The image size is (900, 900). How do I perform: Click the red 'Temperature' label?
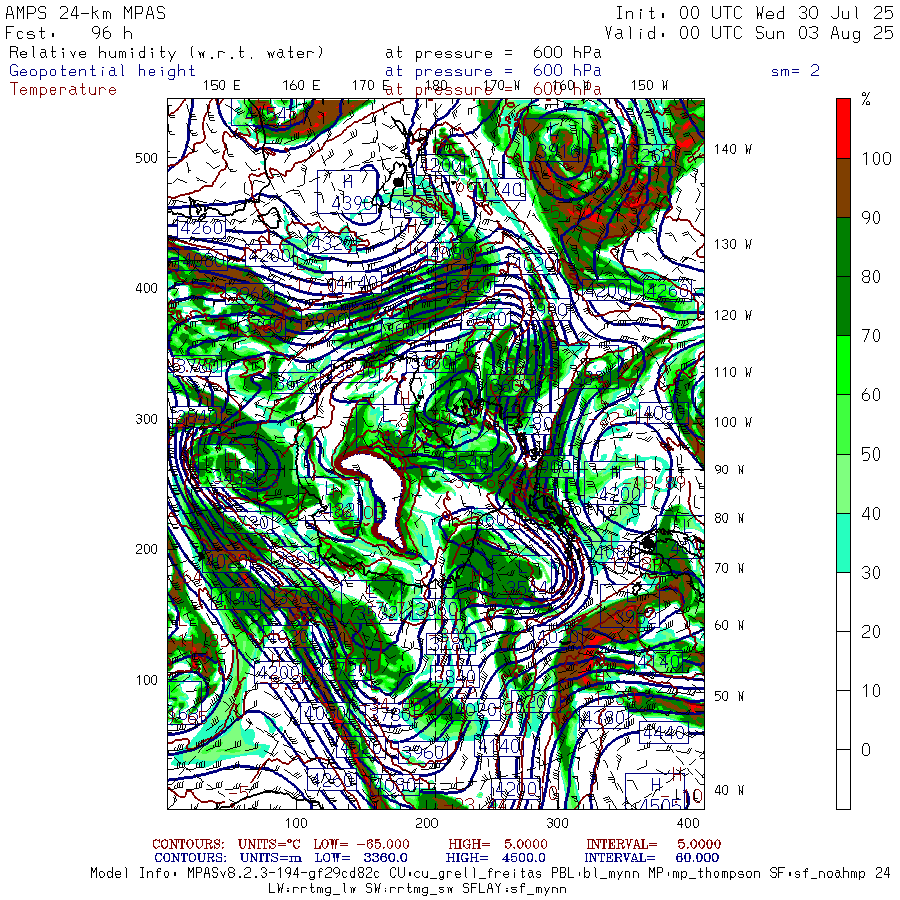click(x=63, y=90)
